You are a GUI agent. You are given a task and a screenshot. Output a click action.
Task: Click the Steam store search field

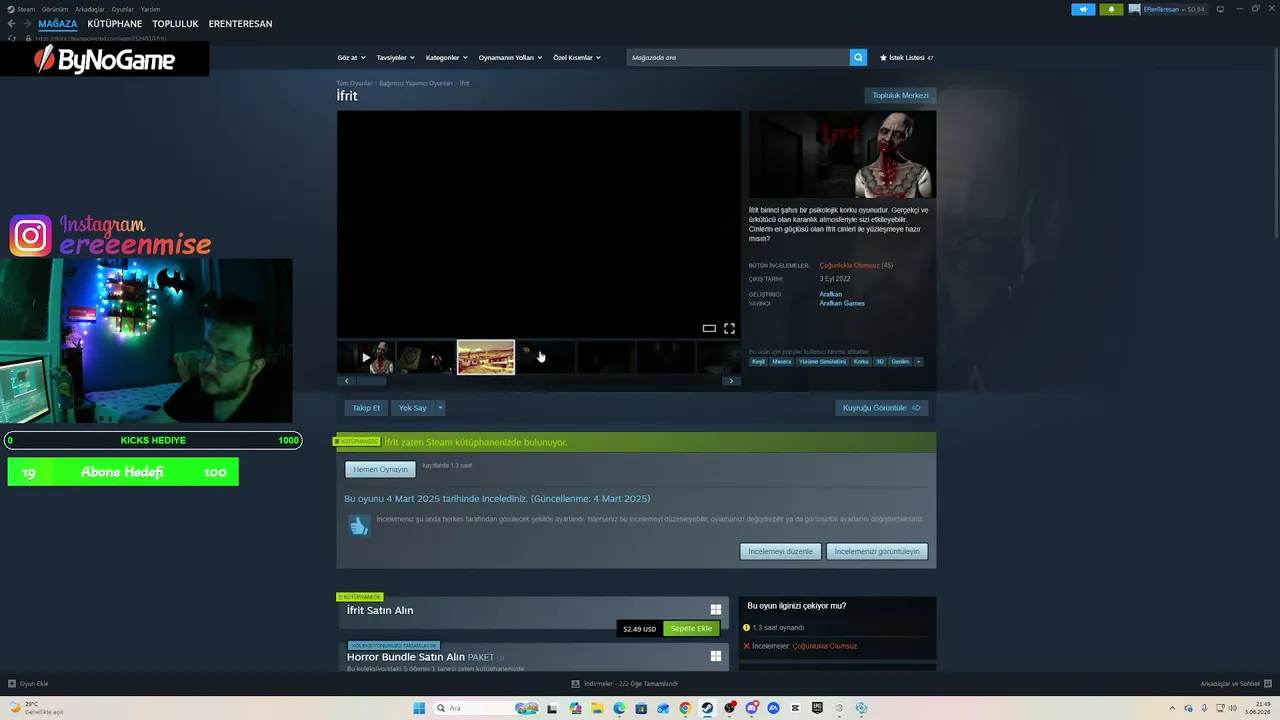[x=738, y=58]
